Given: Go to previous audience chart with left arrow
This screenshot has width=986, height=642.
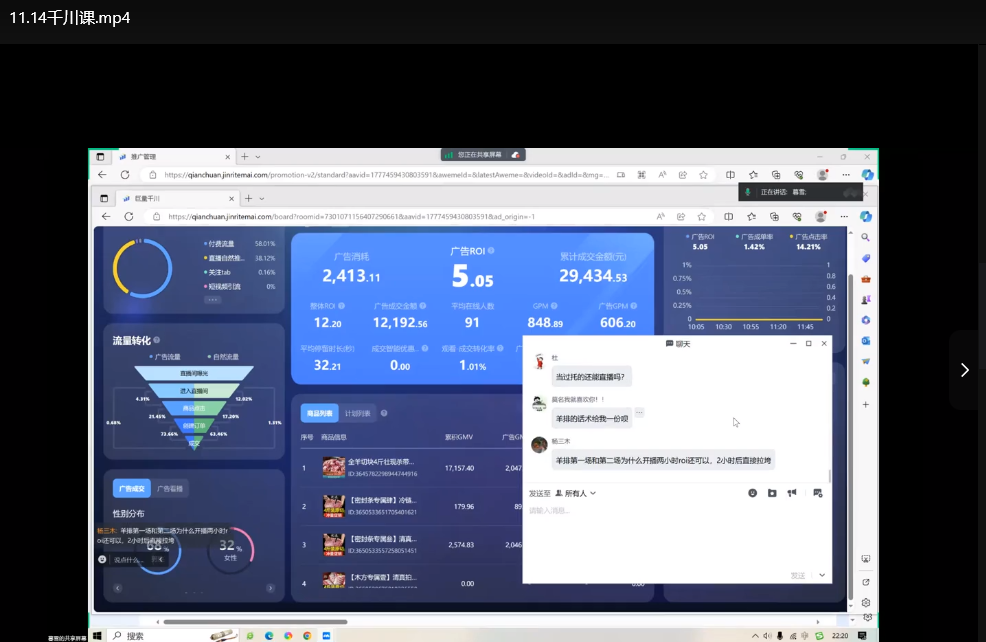Looking at the screenshot, I should (118, 588).
